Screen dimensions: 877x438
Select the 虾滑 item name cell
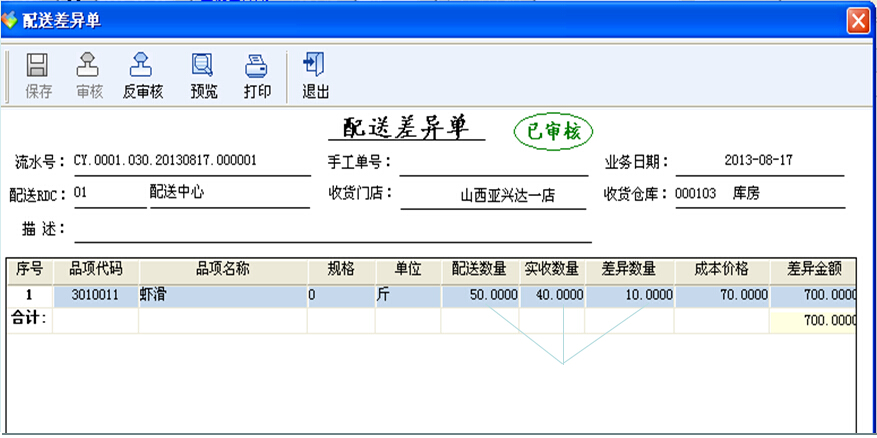pyautogui.click(x=222, y=296)
